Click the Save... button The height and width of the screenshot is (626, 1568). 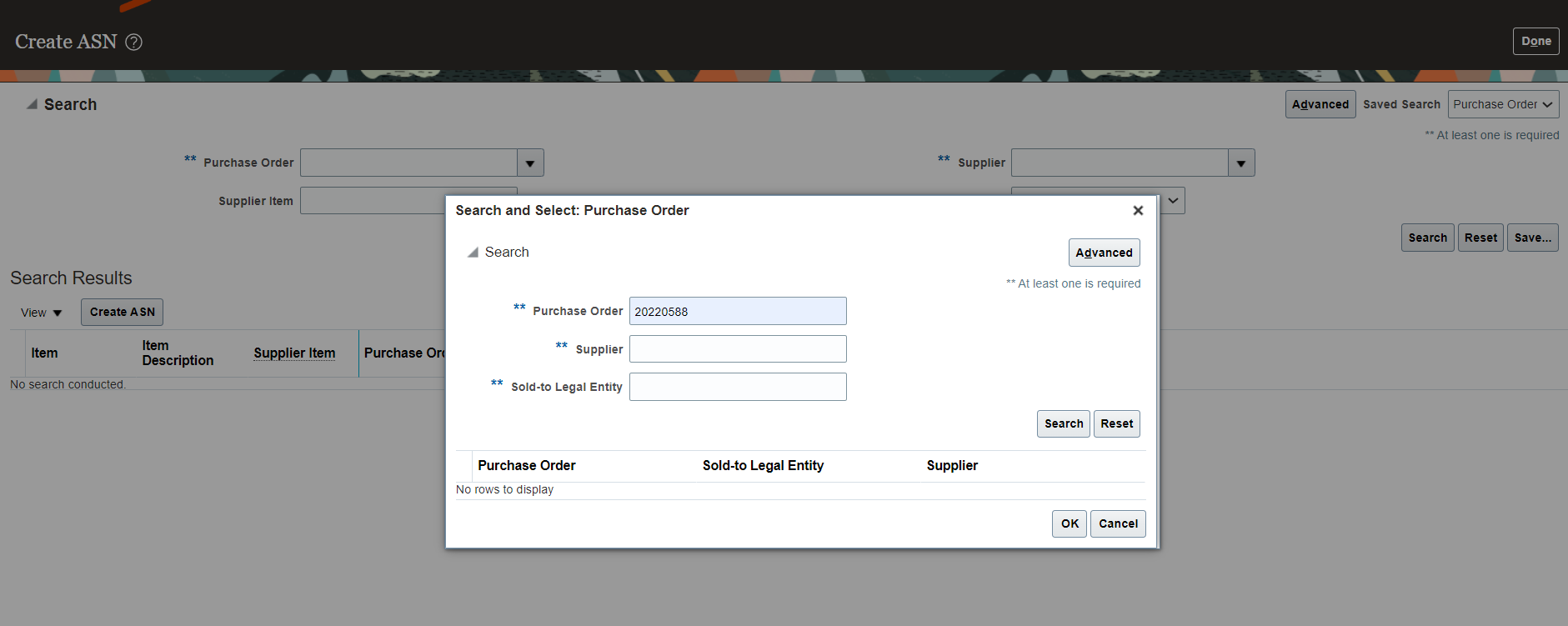(x=1532, y=238)
